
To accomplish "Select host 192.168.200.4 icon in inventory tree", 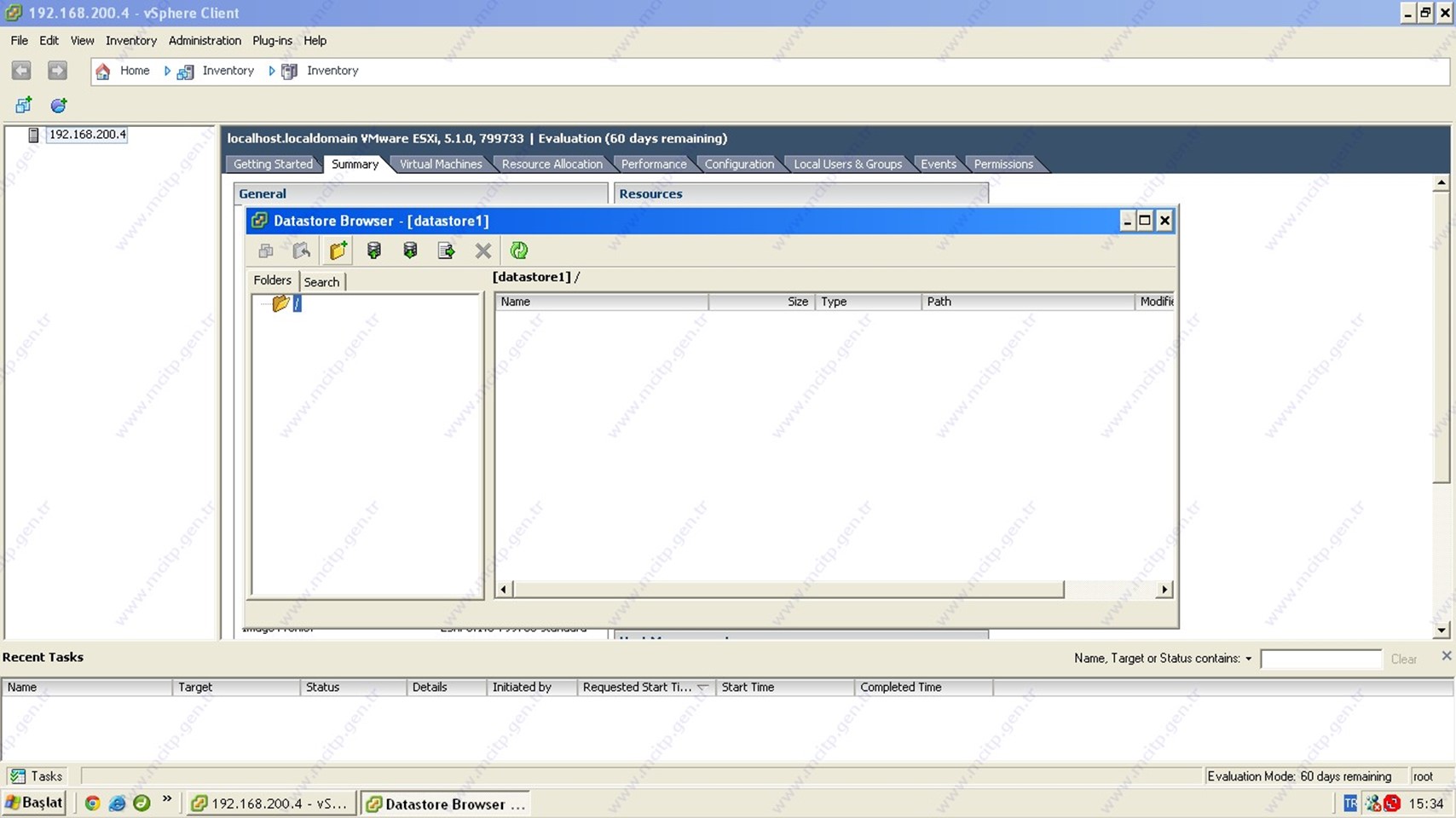I will (33, 135).
